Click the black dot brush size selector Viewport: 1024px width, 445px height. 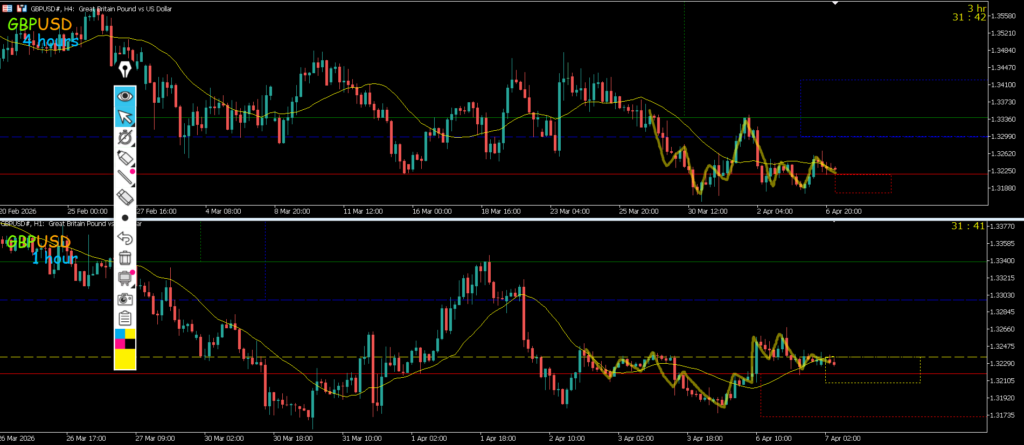click(x=125, y=218)
